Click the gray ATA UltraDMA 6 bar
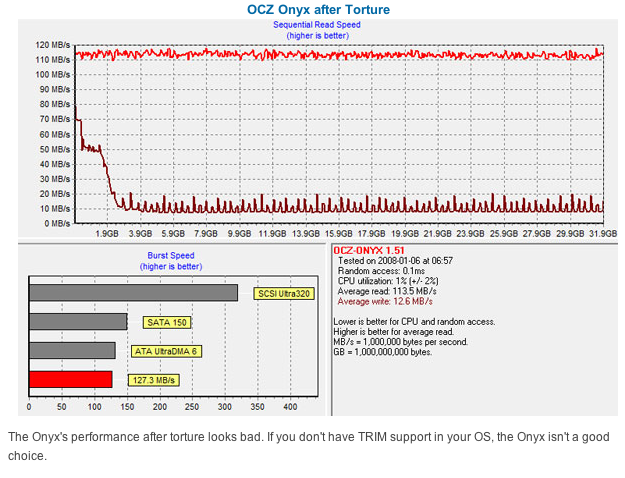 point(72,350)
